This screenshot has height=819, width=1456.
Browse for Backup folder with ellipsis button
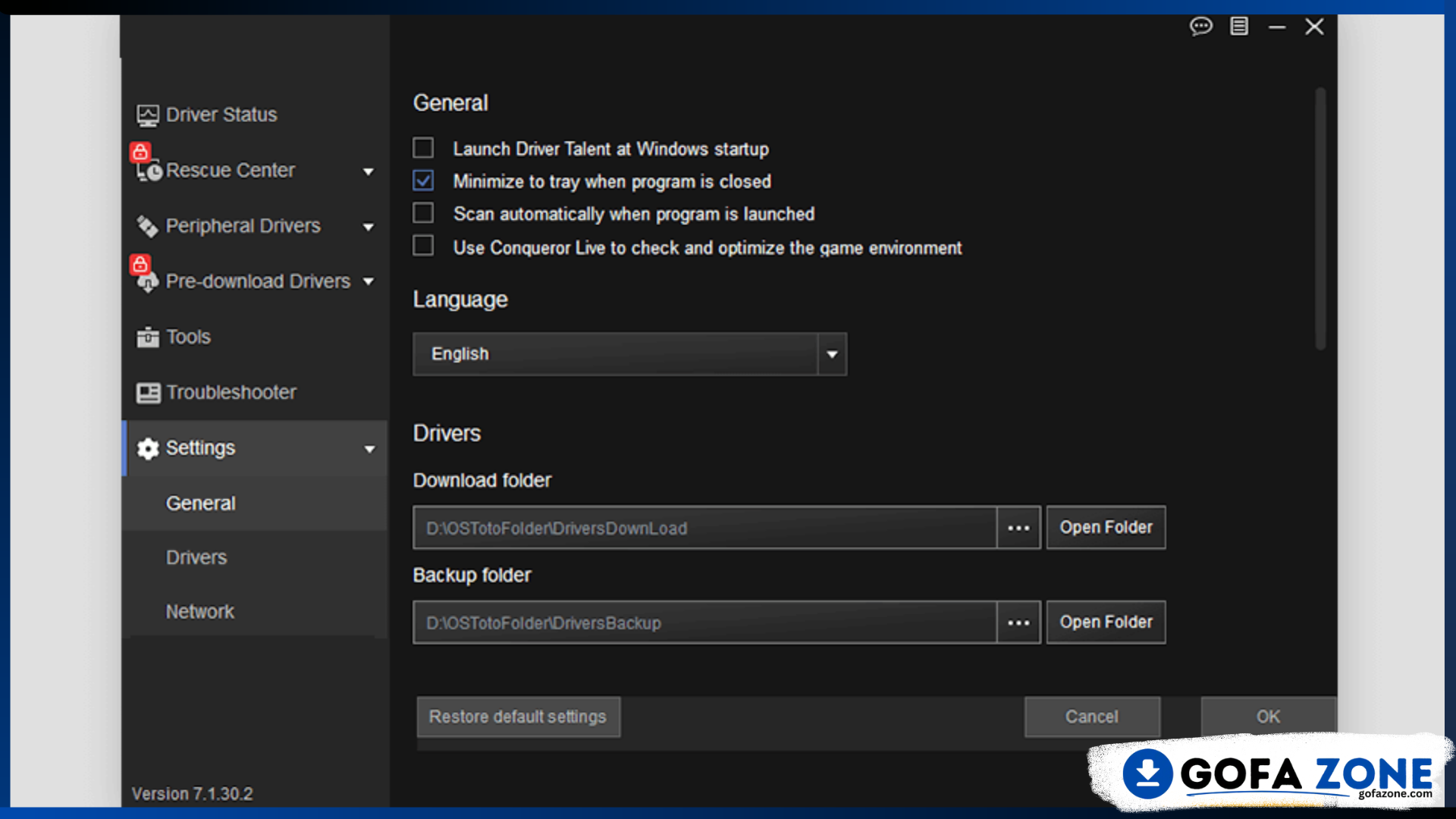click(x=1018, y=623)
